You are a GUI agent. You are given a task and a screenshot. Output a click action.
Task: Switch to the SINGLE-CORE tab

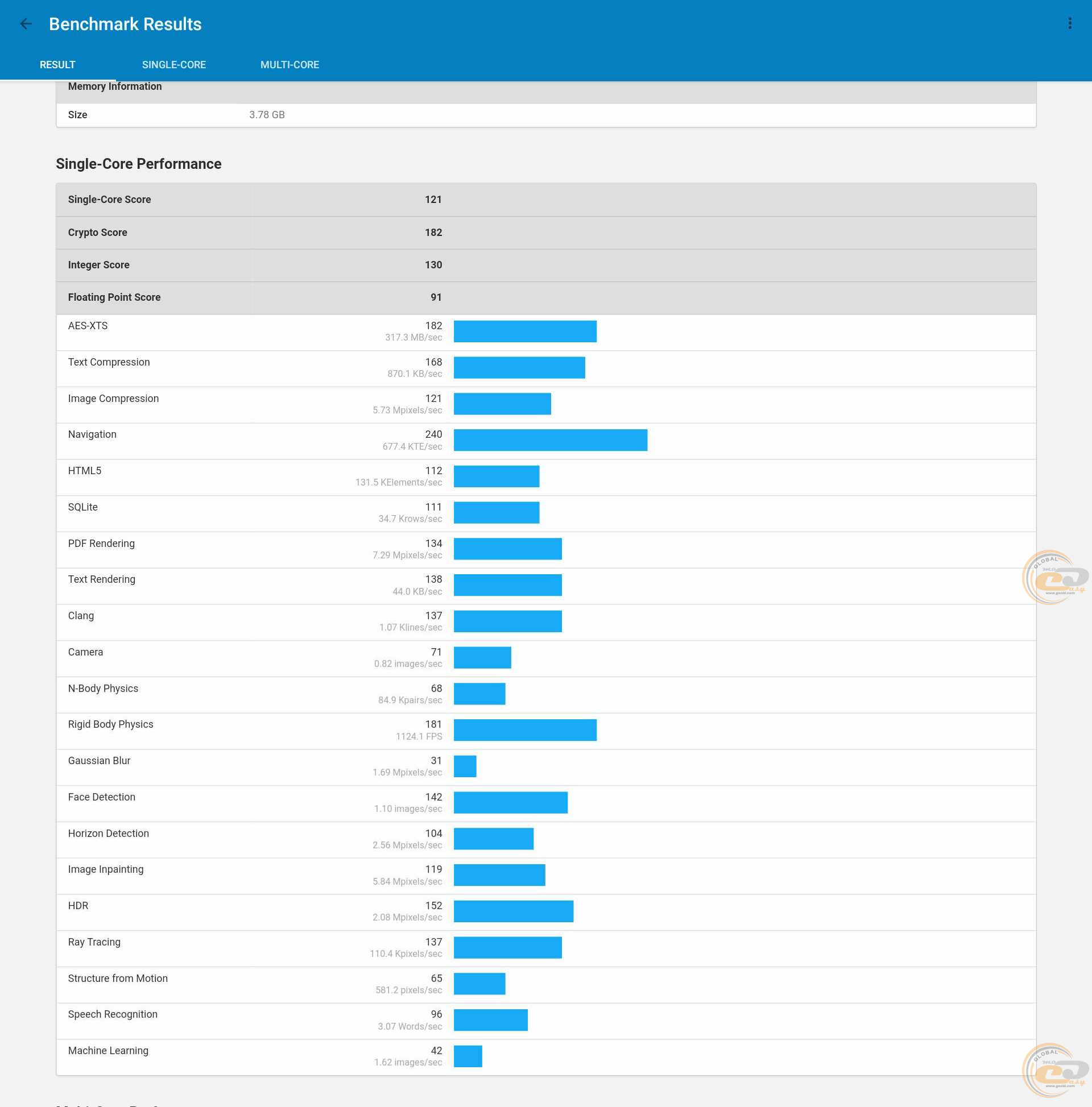173,65
